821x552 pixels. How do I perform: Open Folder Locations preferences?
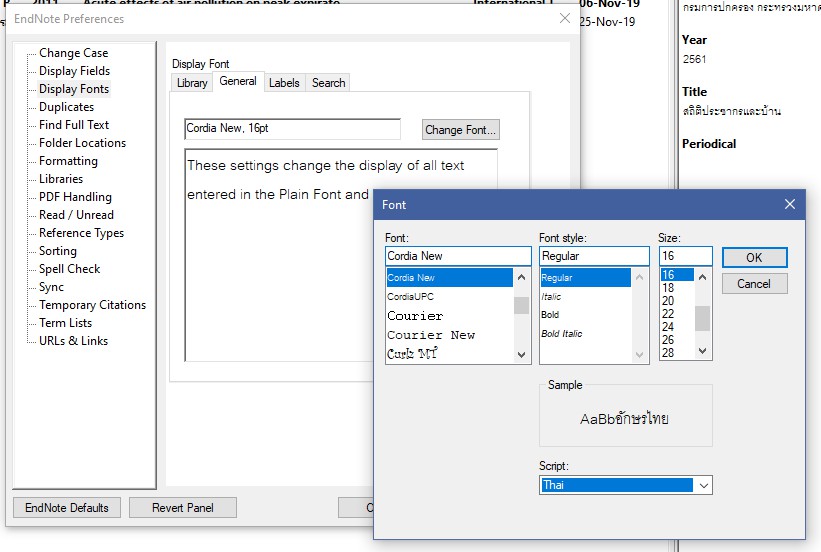[82, 143]
